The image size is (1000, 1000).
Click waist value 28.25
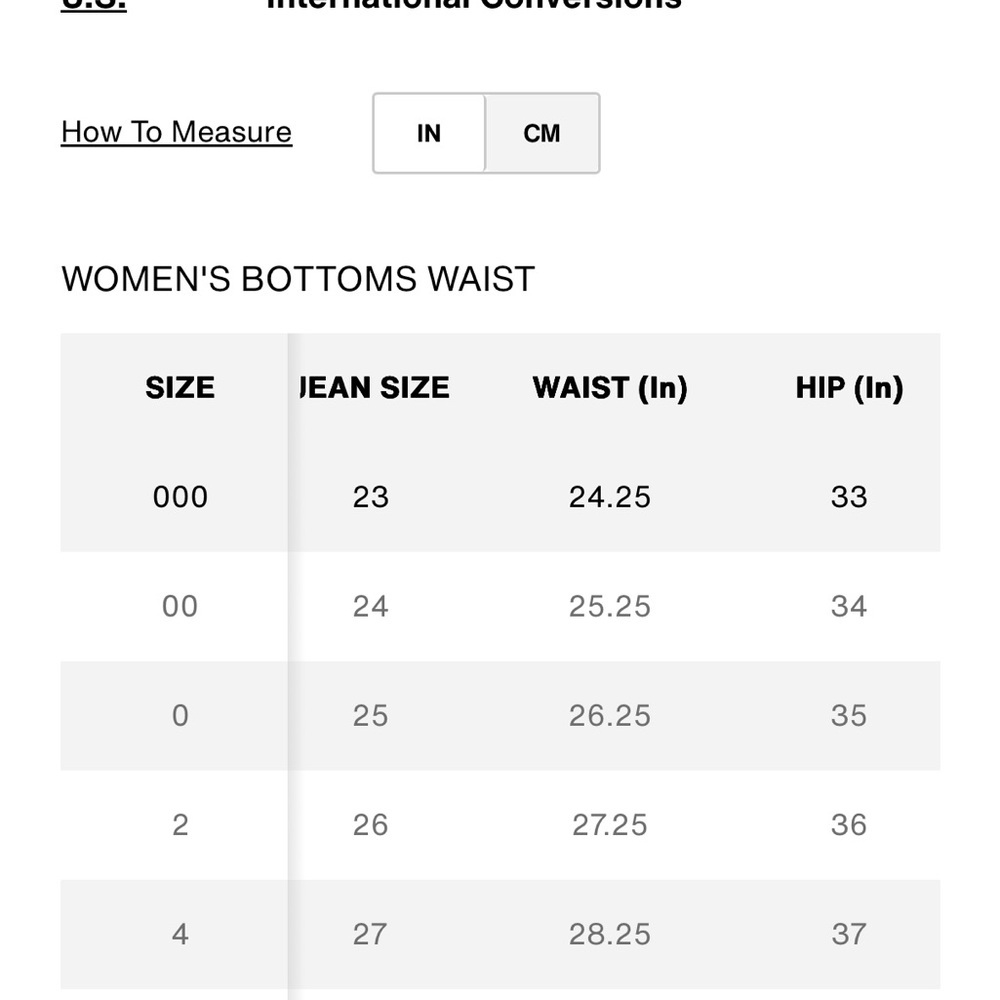point(610,934)
